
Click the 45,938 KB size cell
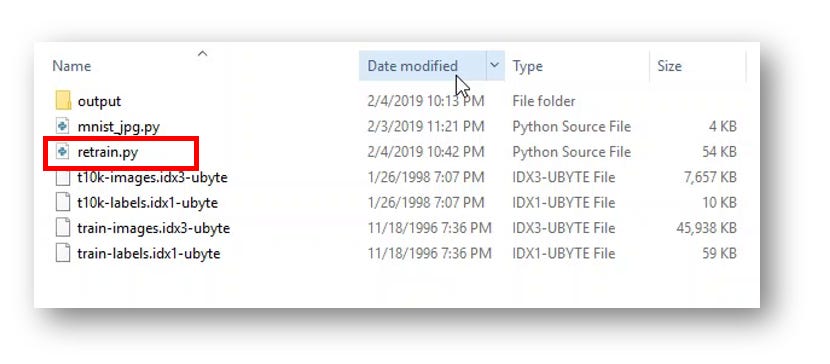coord(706,229)
